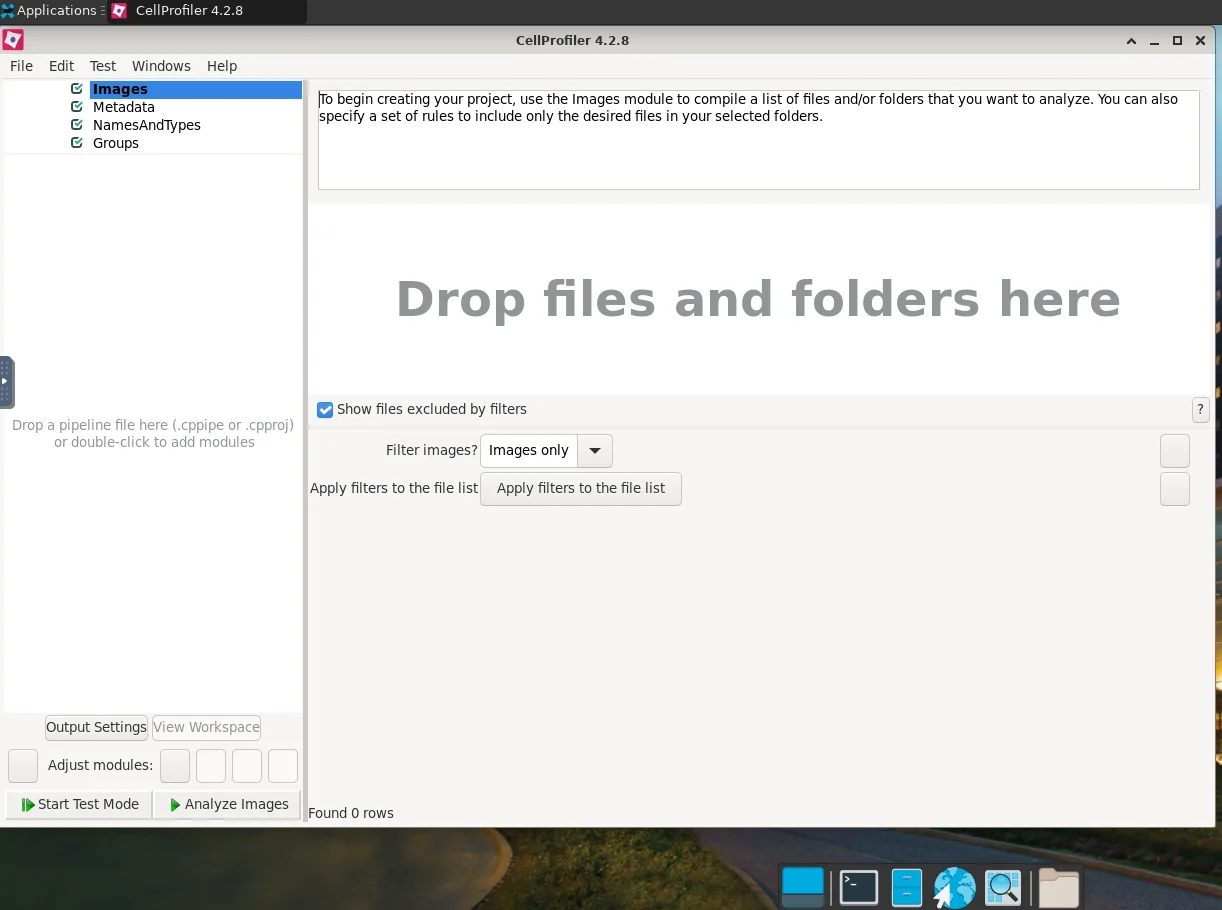Select the Groups module
The image size is (1222, 910).
tap(116, 143)
